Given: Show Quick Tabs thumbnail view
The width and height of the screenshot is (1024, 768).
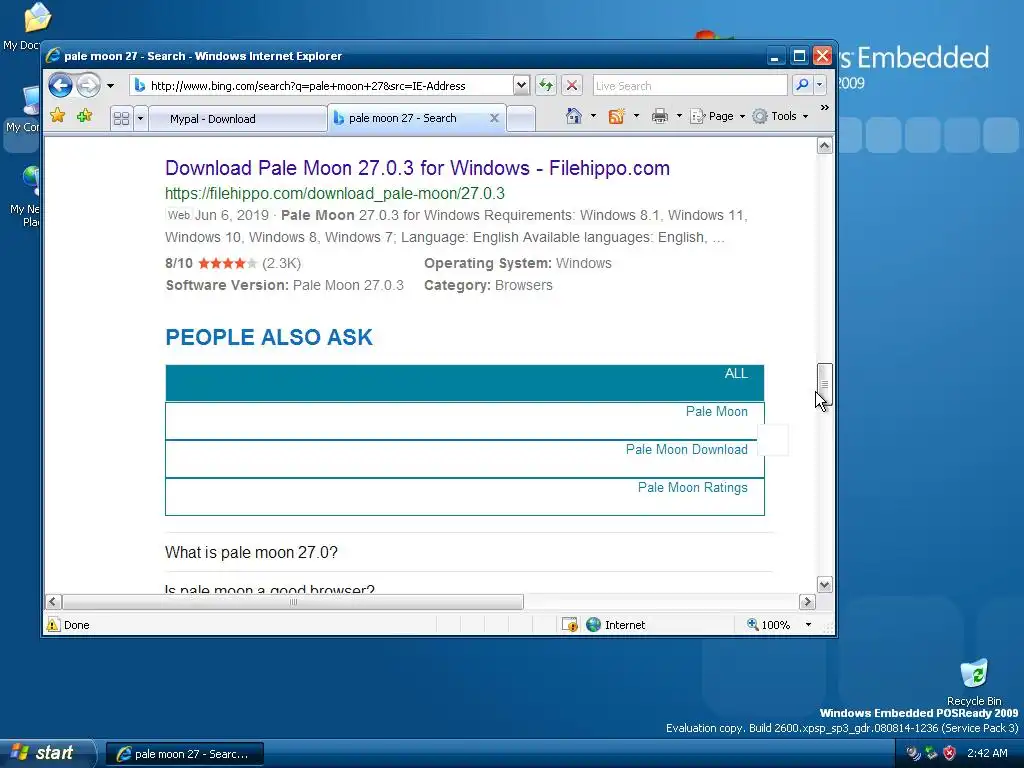Looking at the screenshot, I should [x=121, y=118].
